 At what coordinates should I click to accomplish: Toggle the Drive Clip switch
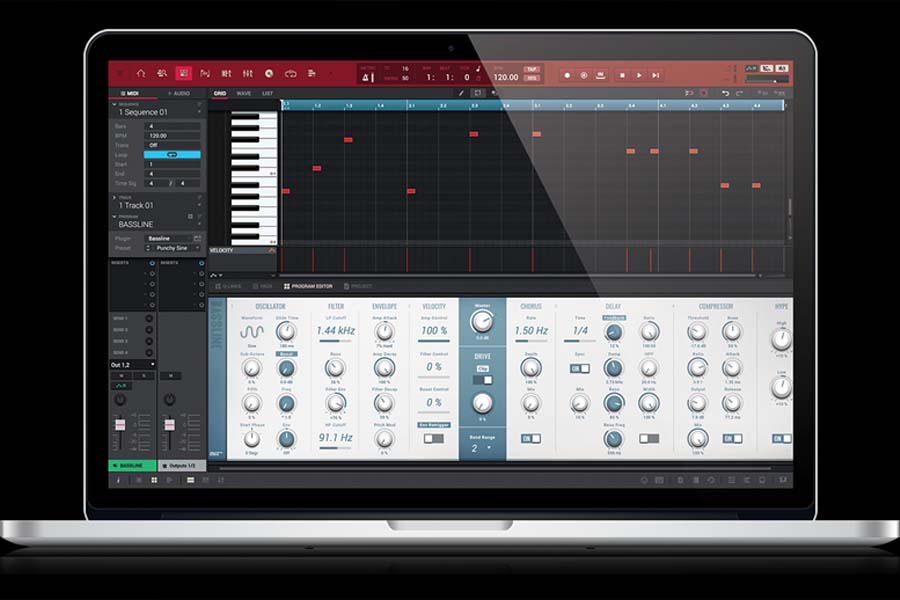click(x=482, y=379)
